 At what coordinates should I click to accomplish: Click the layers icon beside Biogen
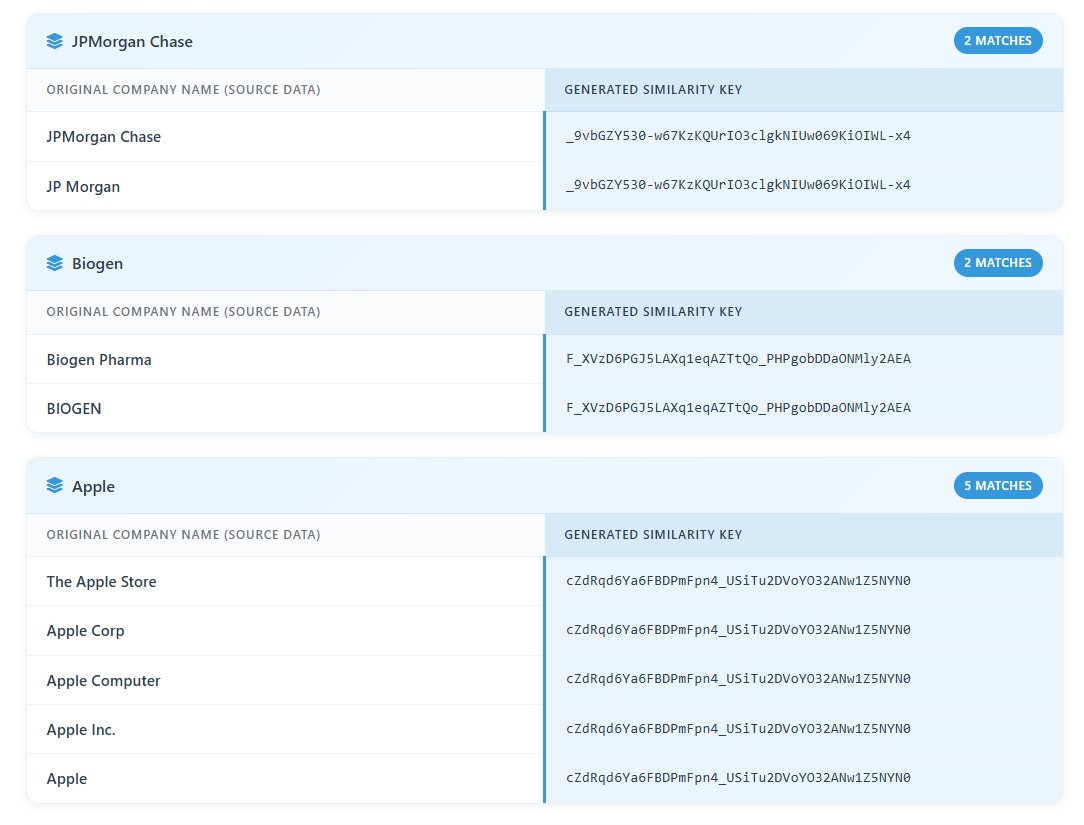[55, 263]
